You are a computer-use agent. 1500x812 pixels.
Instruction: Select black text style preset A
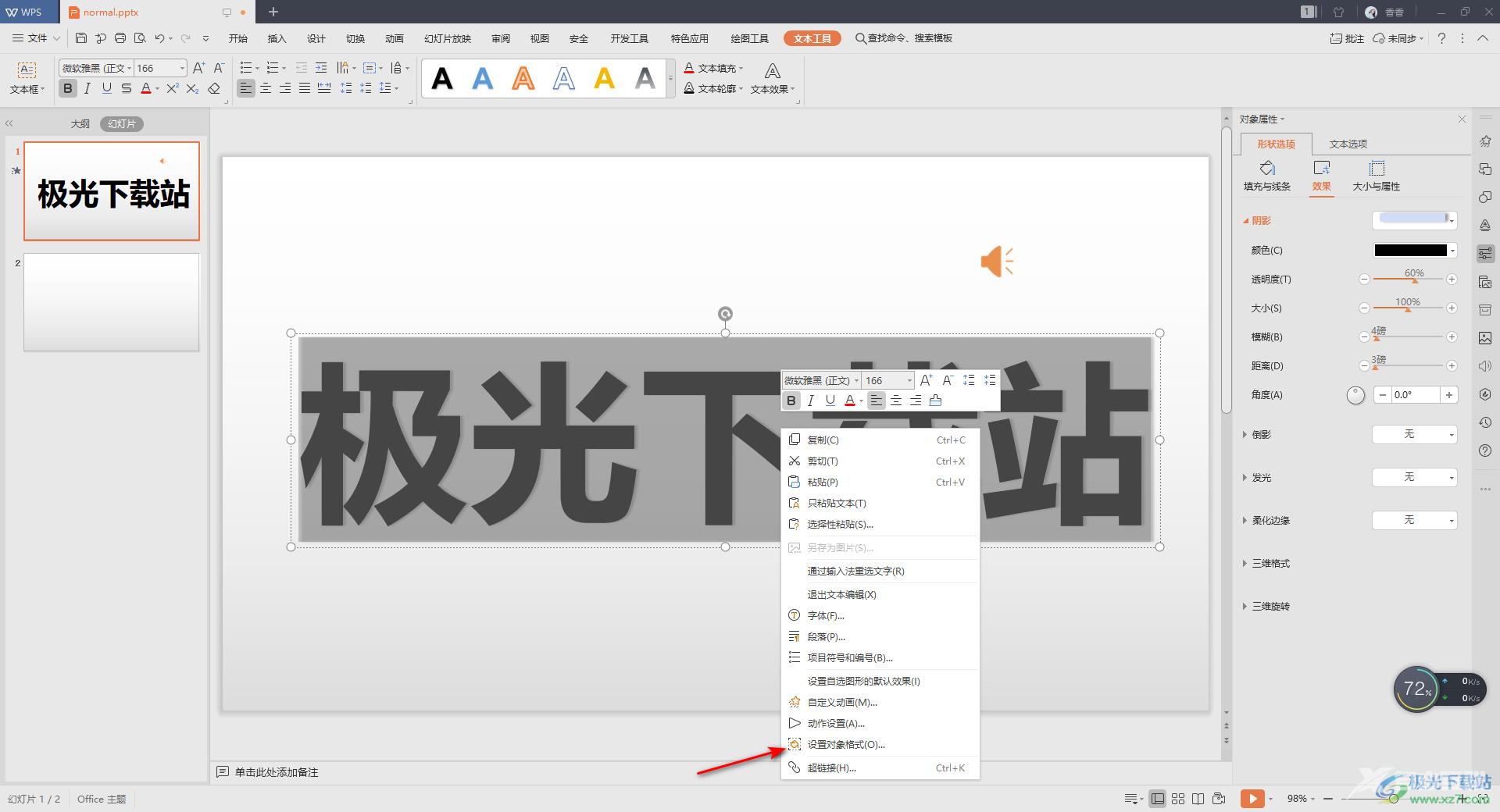(442, 78)
